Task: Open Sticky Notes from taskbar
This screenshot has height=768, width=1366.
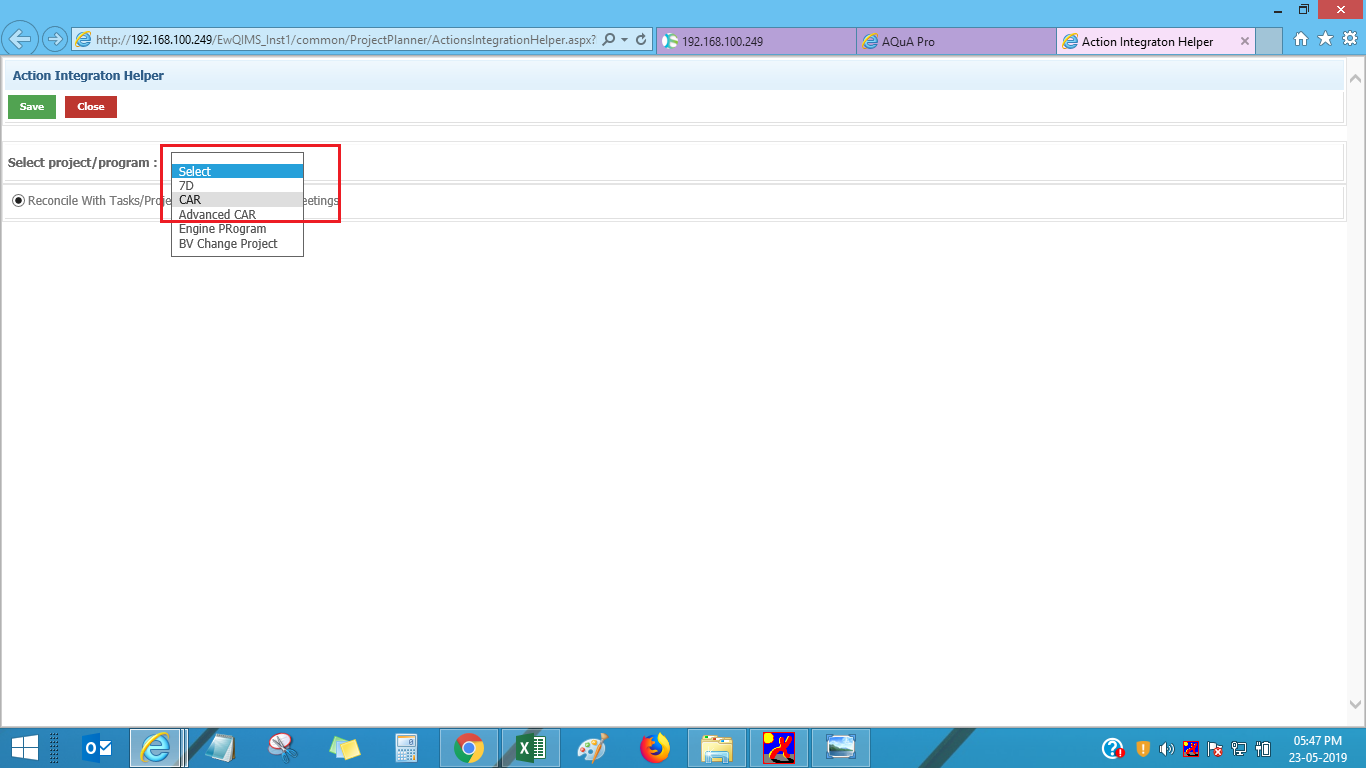Action: (x=344, y=747)
